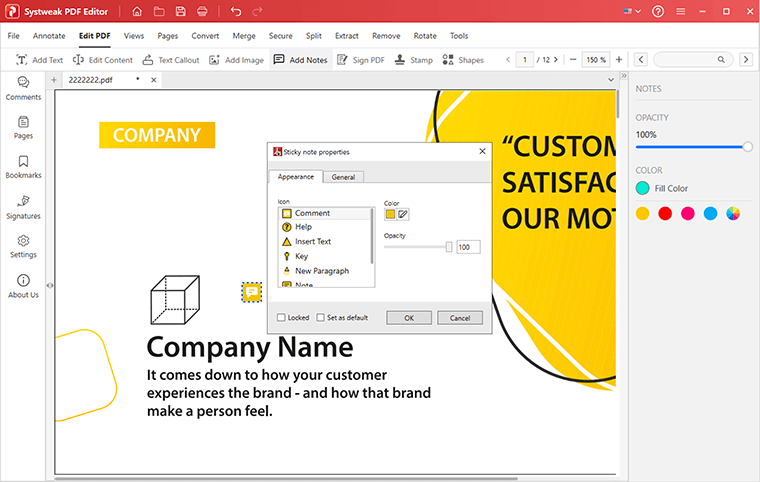The width and height of the screenshot is (760, 482).
Task: Open the Merge menu
Action: tap(244, 36)
